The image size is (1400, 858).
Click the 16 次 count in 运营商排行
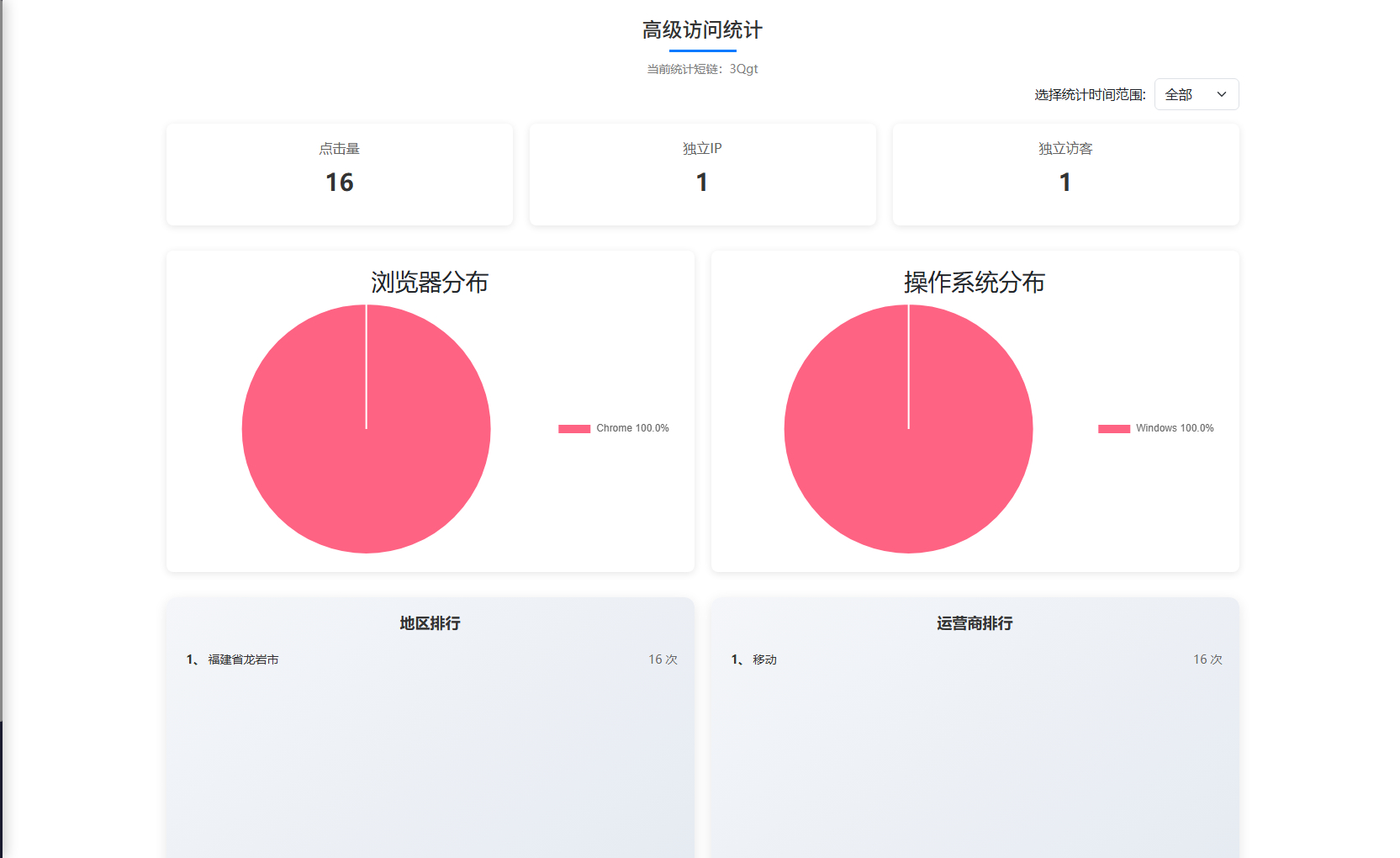pyautogui.click(x=1207, y=659)
